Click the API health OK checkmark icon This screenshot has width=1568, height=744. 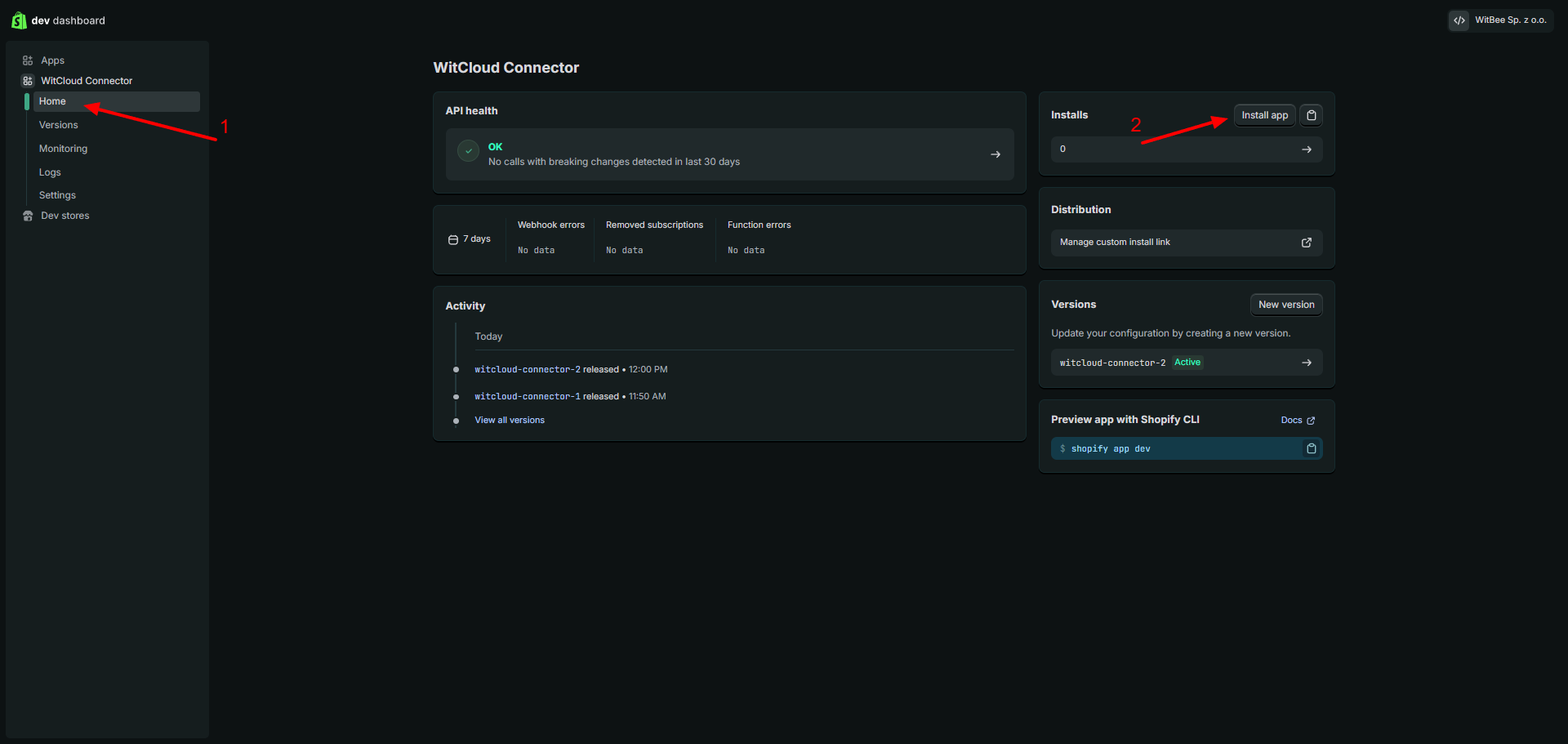[468, 151]
